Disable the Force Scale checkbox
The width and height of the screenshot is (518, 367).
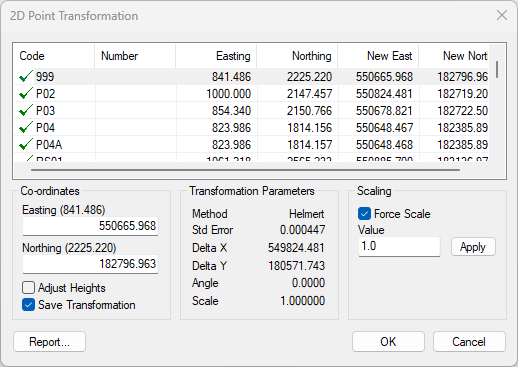[364, 214]
